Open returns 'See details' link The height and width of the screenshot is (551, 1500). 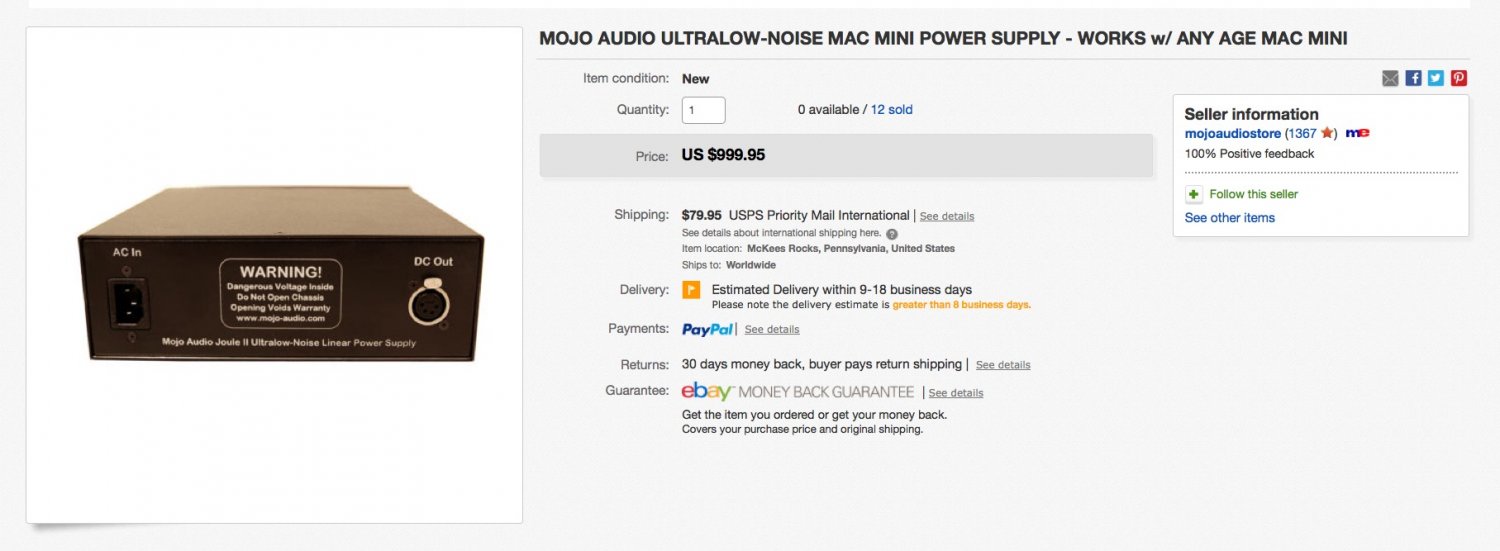(x=1003, y=365)
